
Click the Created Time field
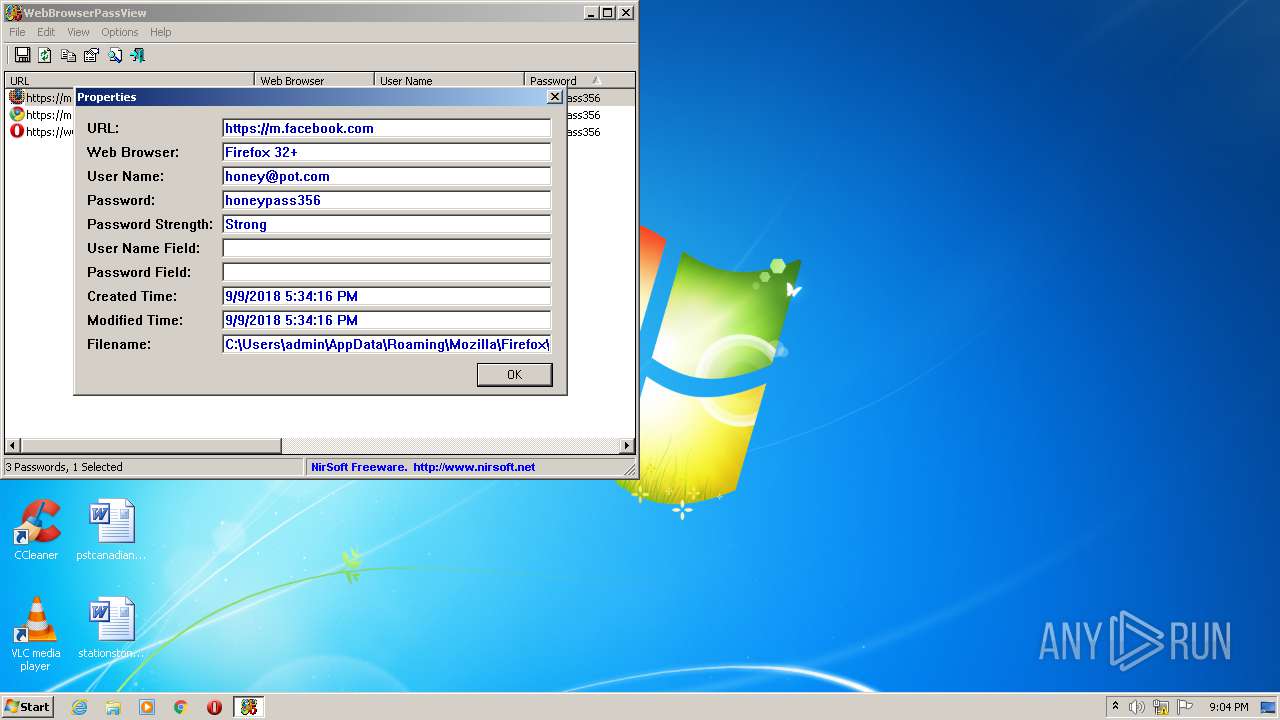pos(386,296)
